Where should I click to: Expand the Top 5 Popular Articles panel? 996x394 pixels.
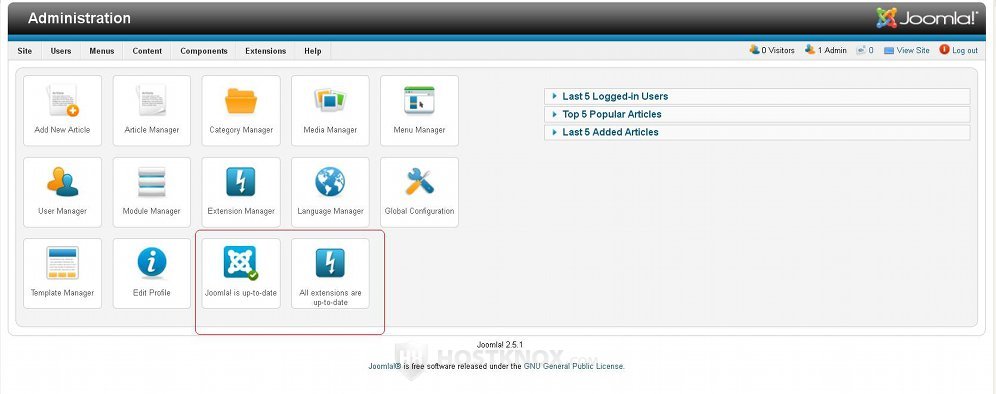757,114
